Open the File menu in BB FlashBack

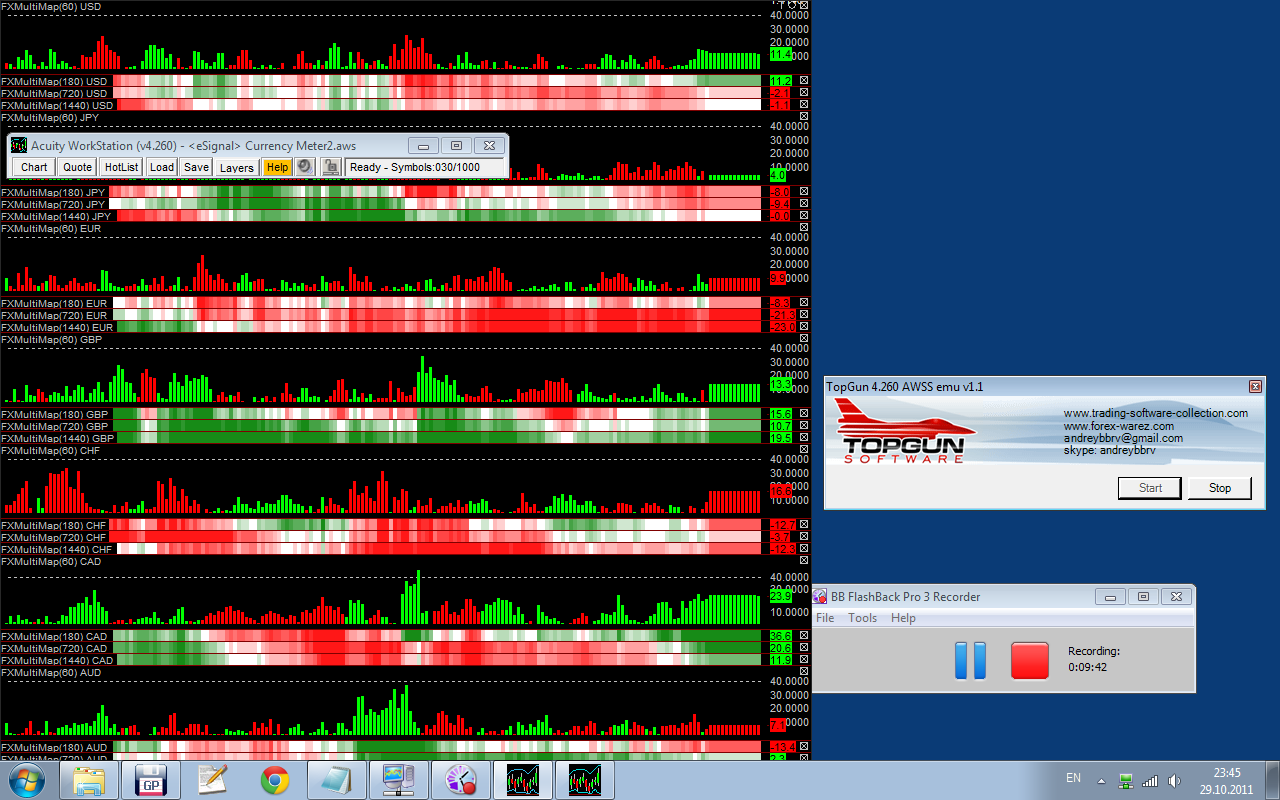(825, 618)
